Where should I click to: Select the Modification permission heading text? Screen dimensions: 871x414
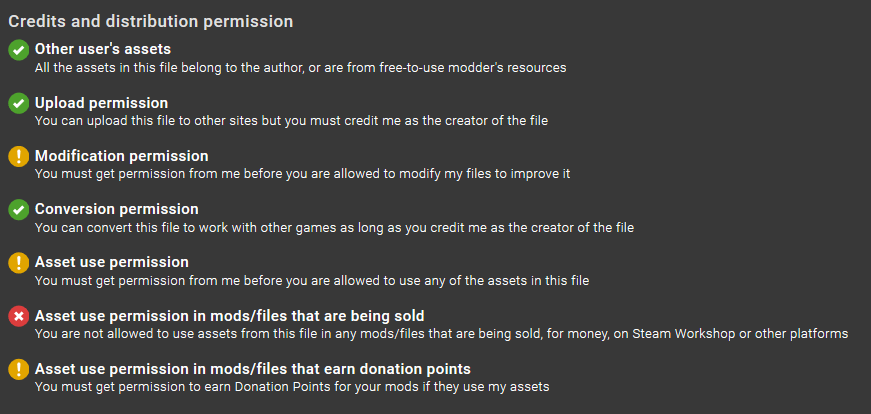(x=122, y=156)
